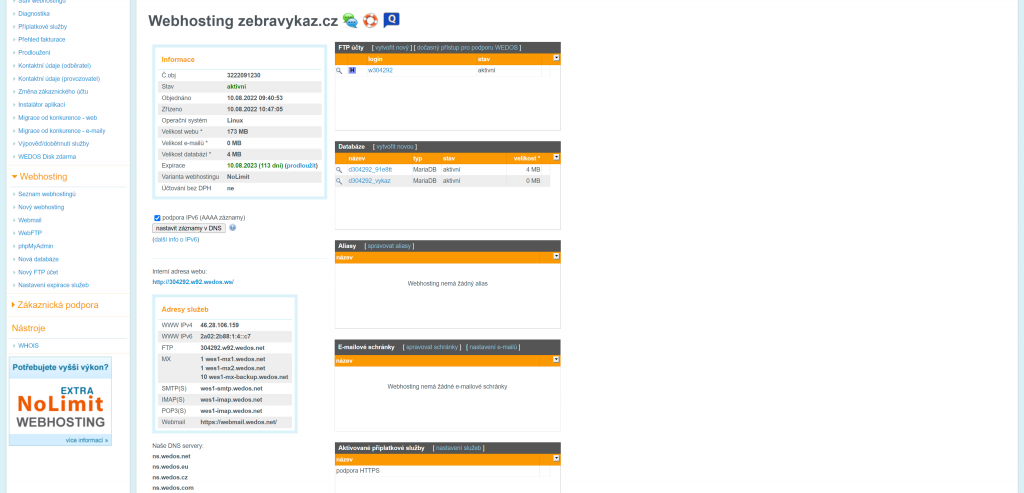
Task: Open Kontaktní údaje (provozovatel)
Action: [x=59, y=78]
